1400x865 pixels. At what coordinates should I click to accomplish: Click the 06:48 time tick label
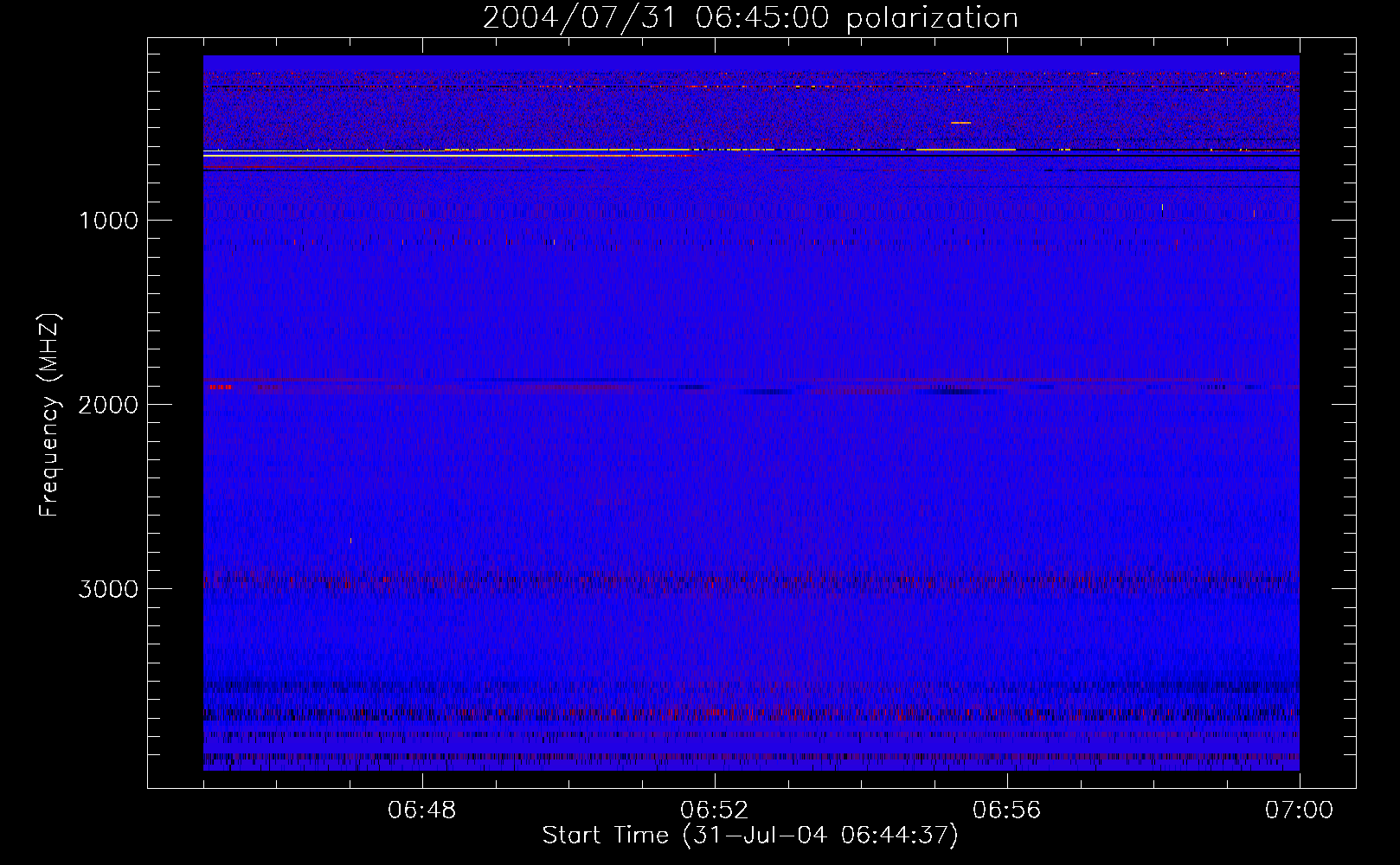pos(422,811)
